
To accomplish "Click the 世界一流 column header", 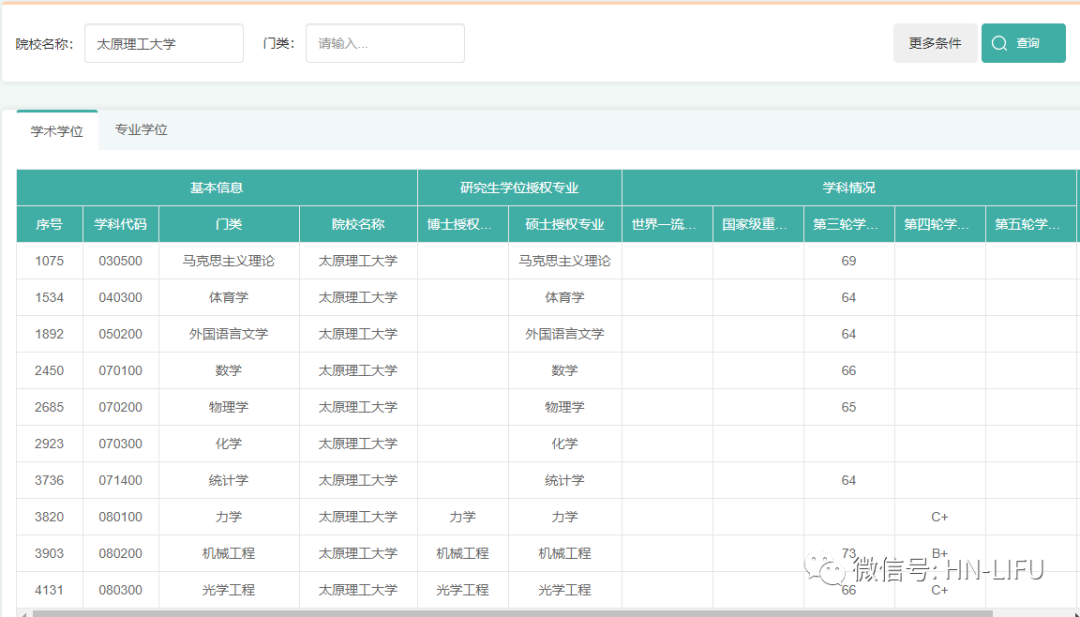I will click(x=666, y=223).
